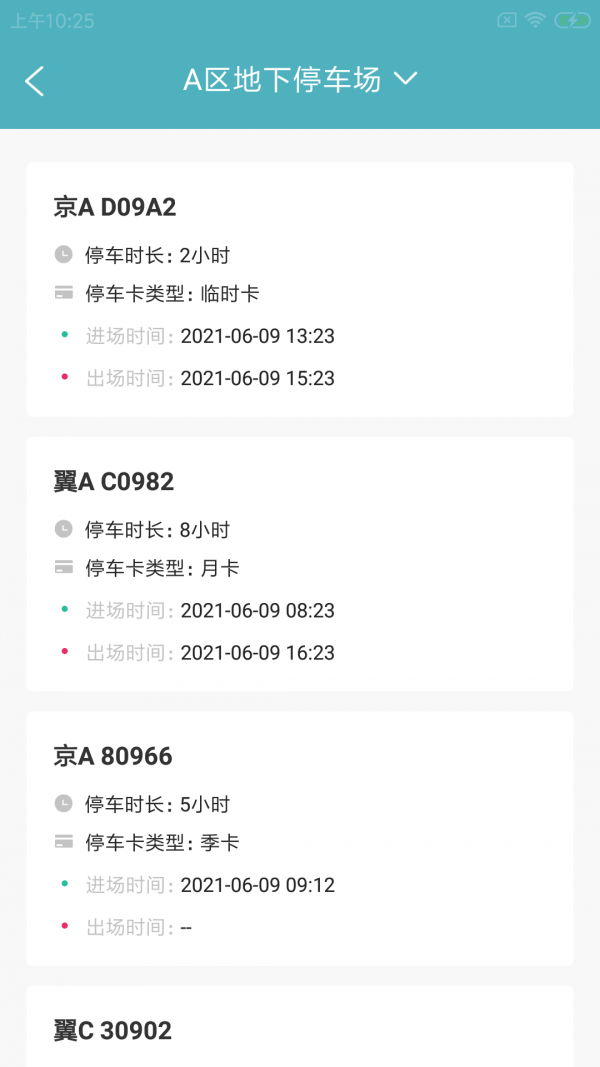The width and height of the screenshot is (600, 1067).
Task: Tap the 停车时长: 8小时 row
Action: pyautogui.click(x=157, y=529)
